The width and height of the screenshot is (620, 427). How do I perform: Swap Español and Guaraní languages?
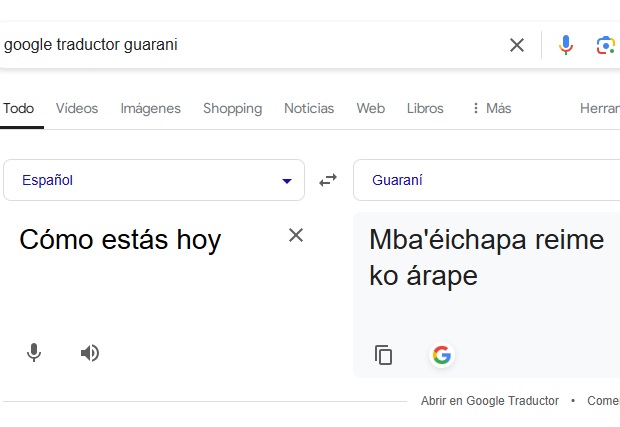(328, 181)
